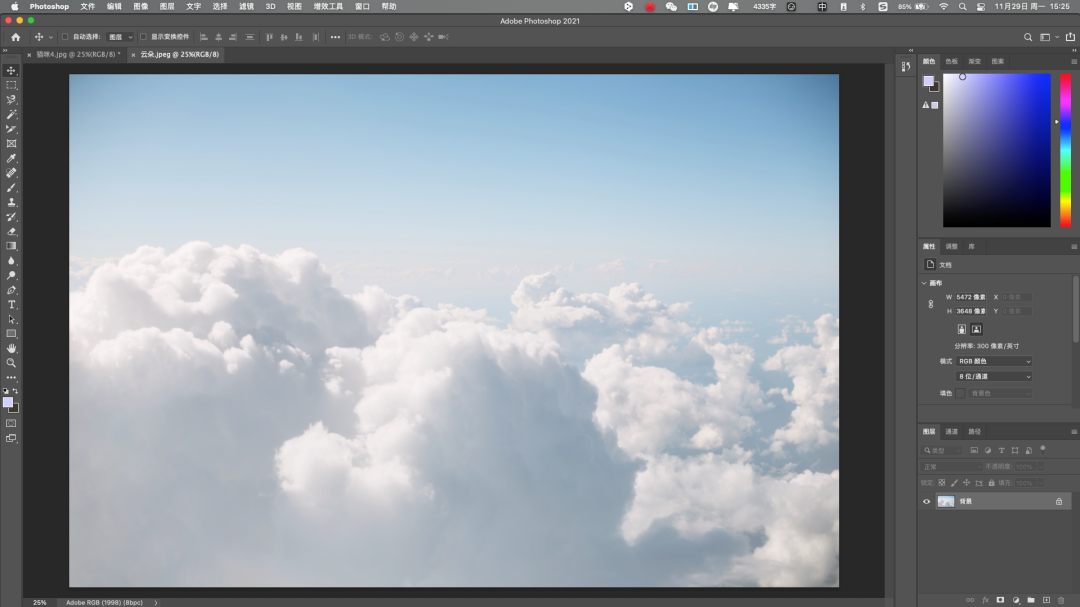Screen dimensions: 1080x607
Task: Select the Clone Stamp tool
Action: (12, 202)
